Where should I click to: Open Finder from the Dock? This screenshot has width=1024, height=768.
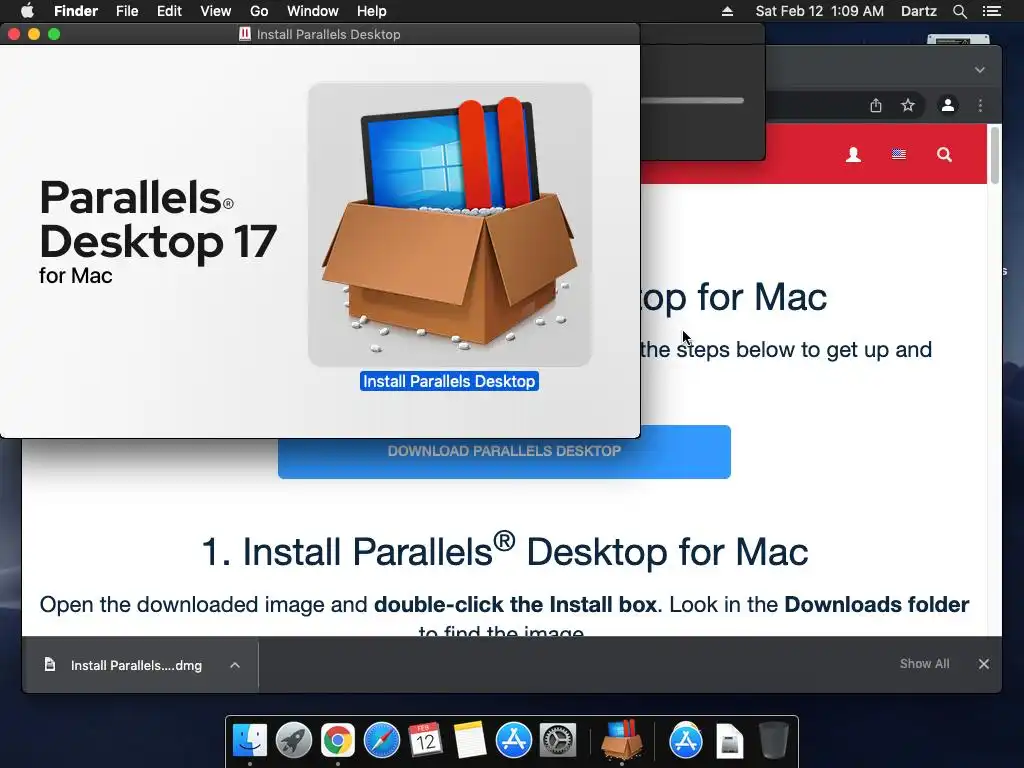(x=249, y=741)
